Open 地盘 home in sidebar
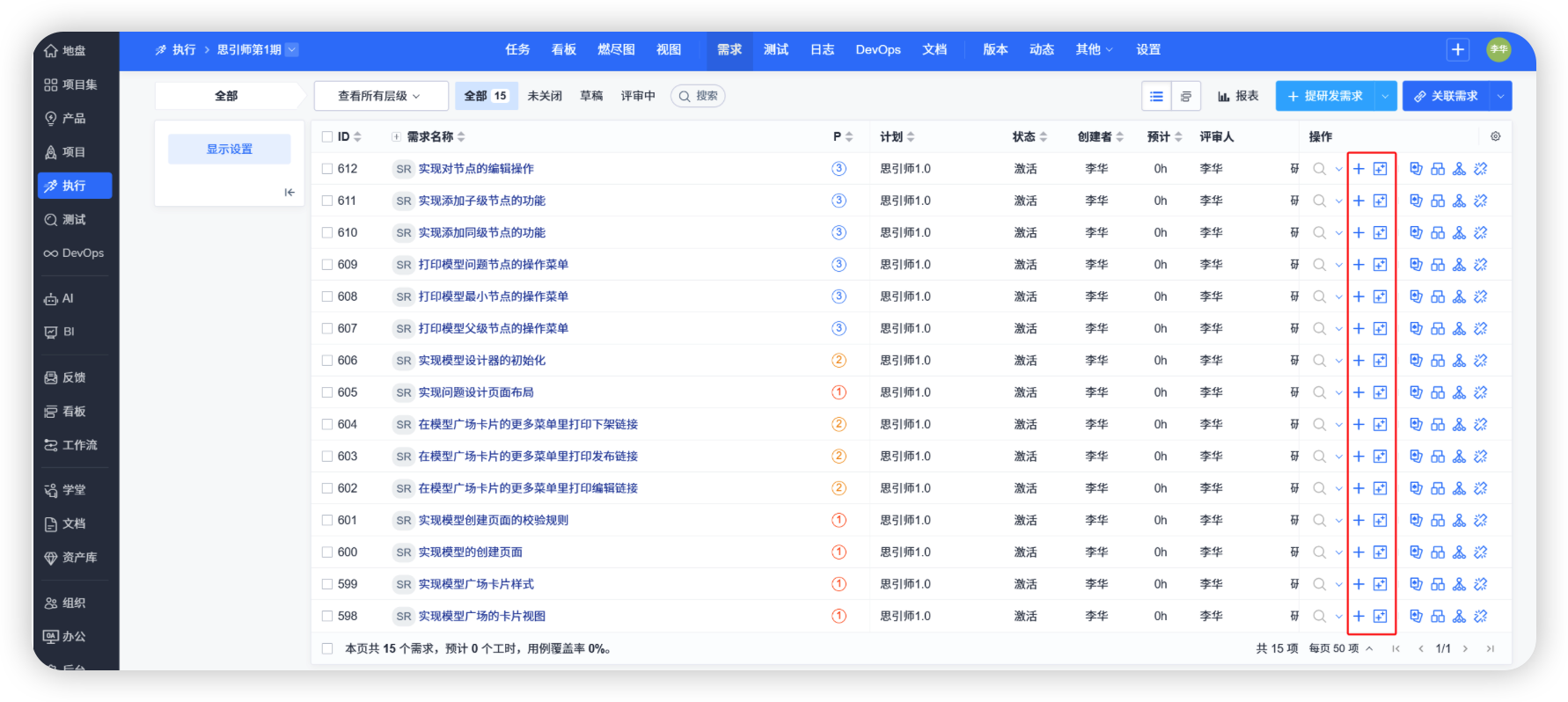 coord(66,51)
